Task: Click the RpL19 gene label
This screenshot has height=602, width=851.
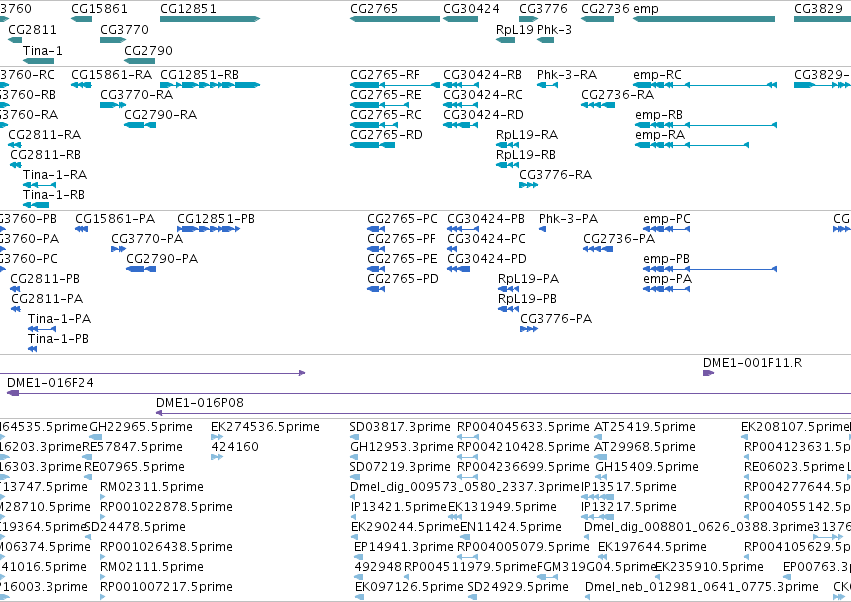Action: pyautogui.click(x=515, y=29)
